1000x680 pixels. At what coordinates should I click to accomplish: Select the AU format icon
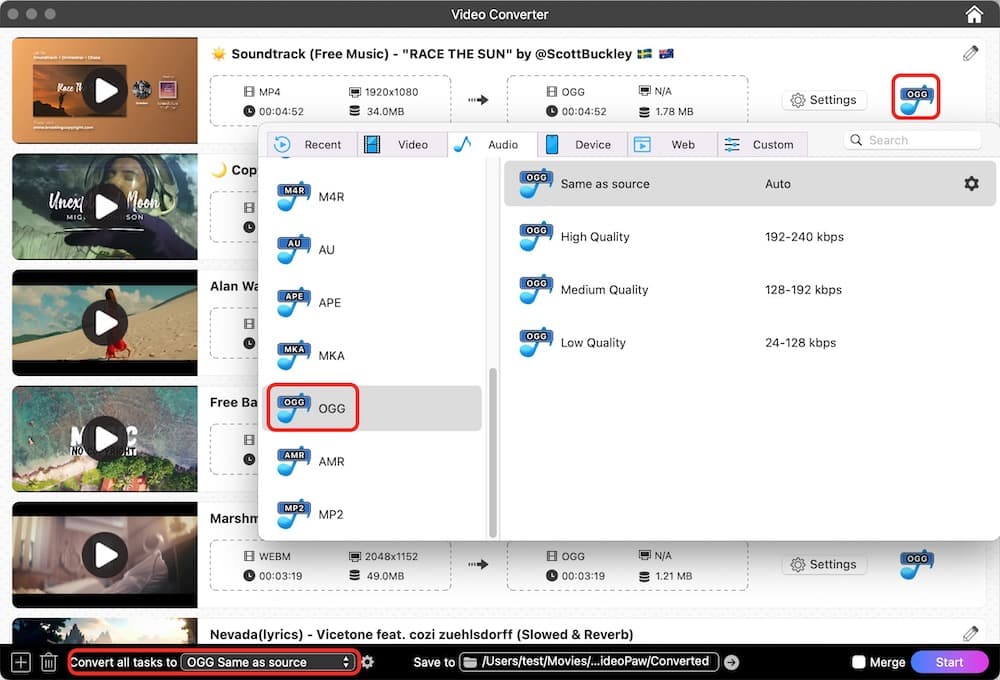(293, 249)
